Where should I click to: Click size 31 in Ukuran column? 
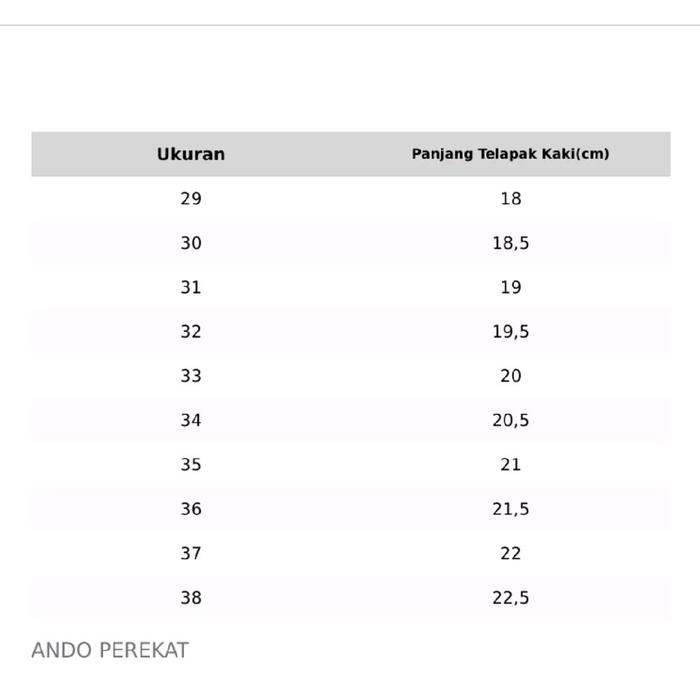pos(191,287)
